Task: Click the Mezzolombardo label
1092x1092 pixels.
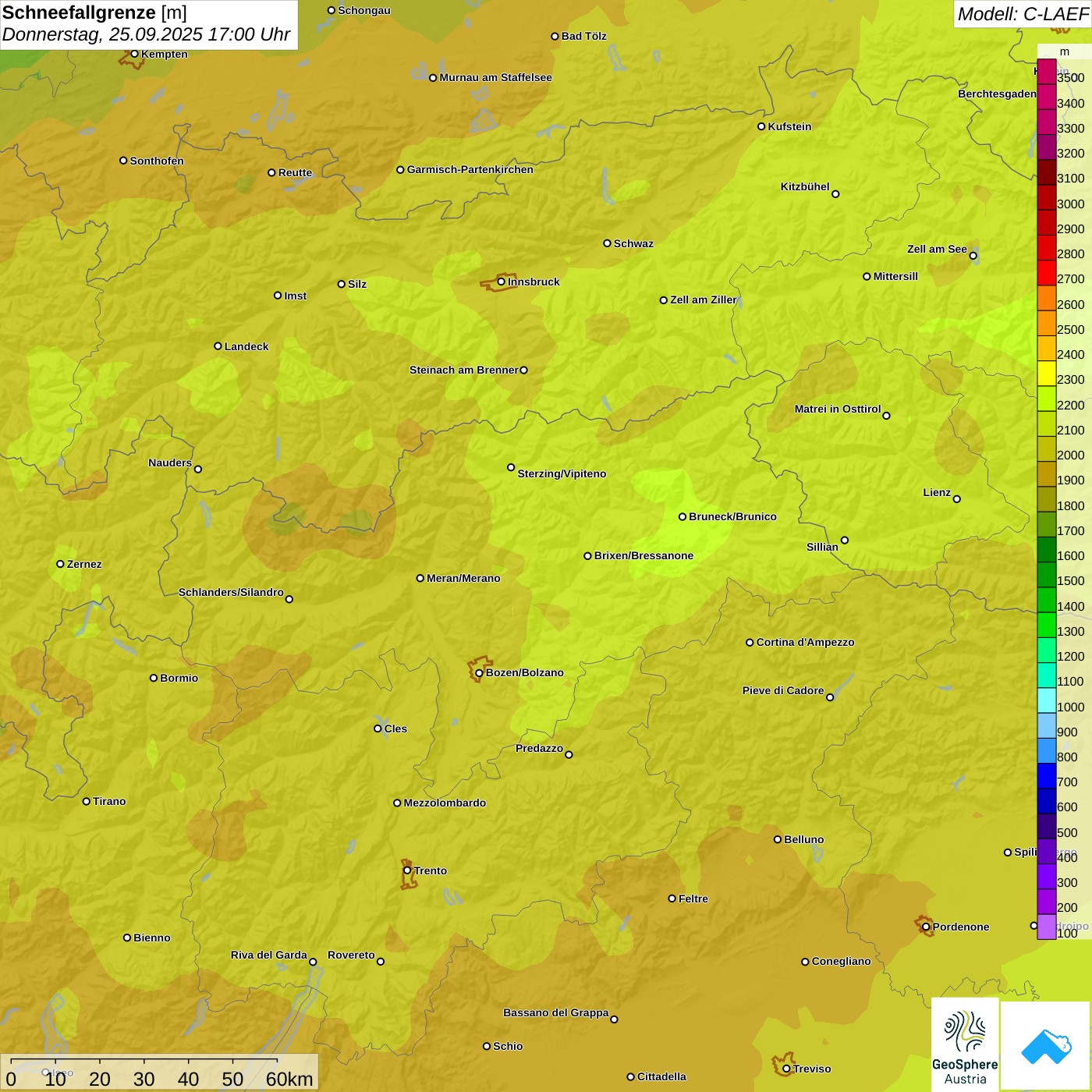Action: [x=445, y=803]
